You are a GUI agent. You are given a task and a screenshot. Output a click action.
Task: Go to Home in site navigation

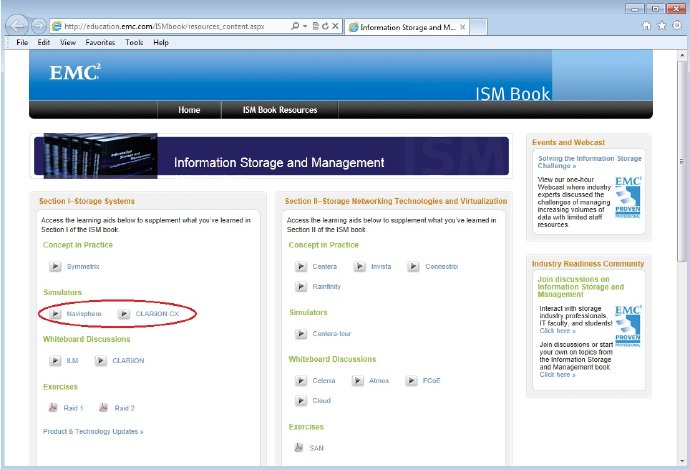point(189,110)
